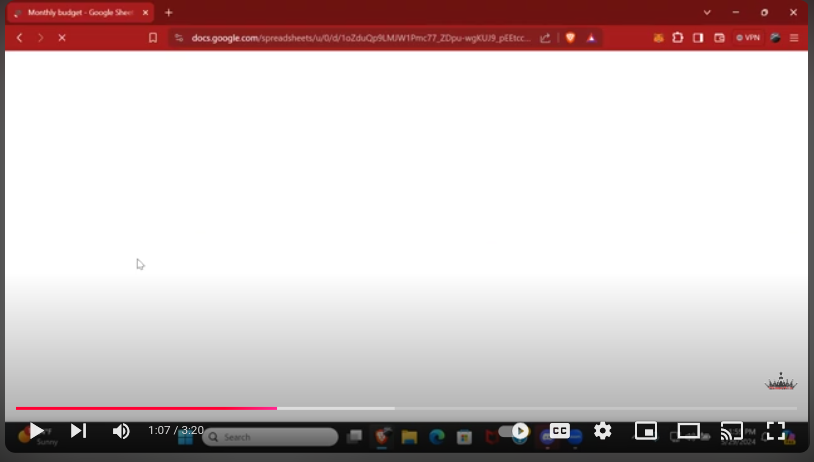Play the video

click(36, 431)
